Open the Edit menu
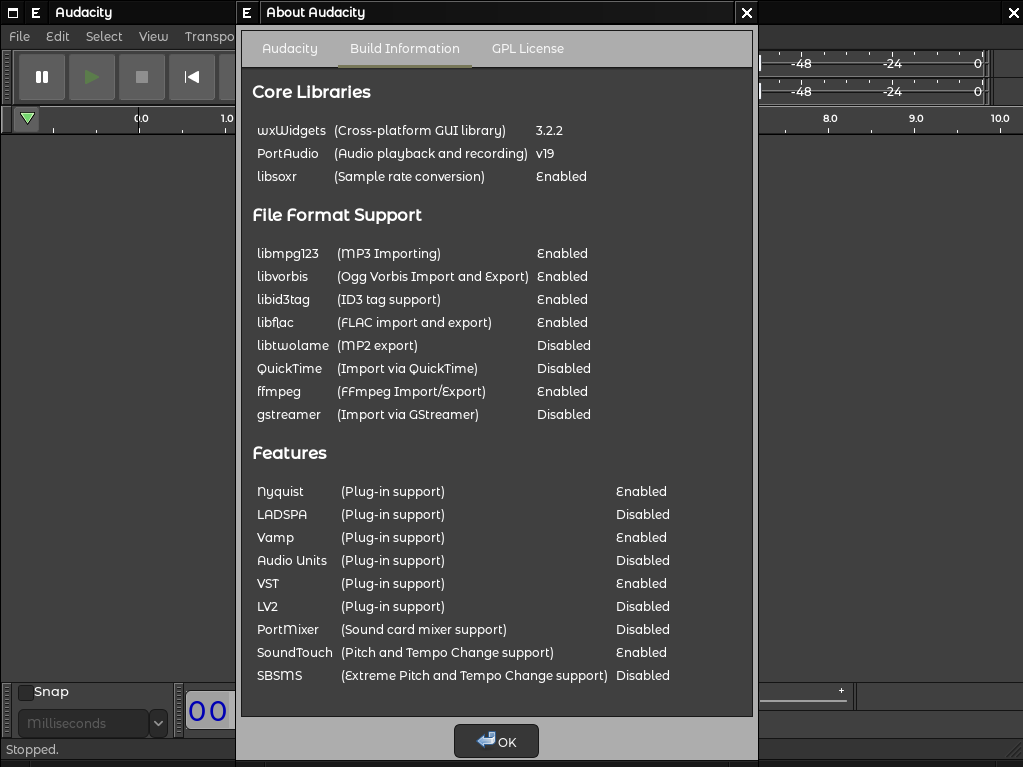 (57, 37)
